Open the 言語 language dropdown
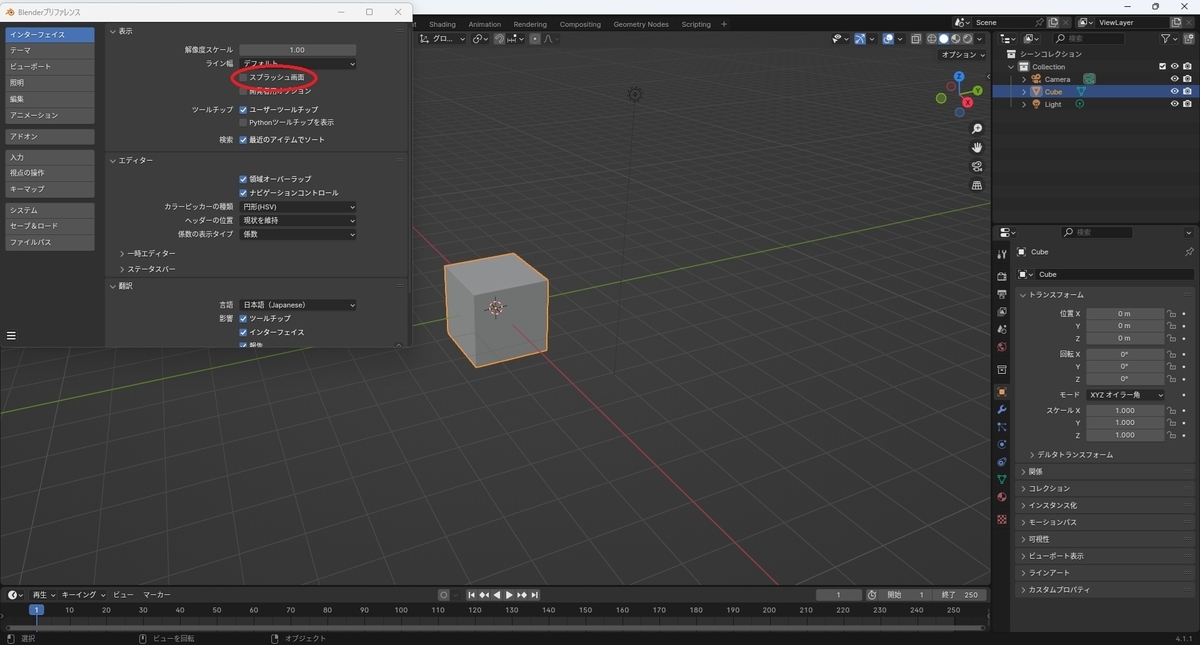The height and width of the screenshot is (645, 1200). (298, 305)
